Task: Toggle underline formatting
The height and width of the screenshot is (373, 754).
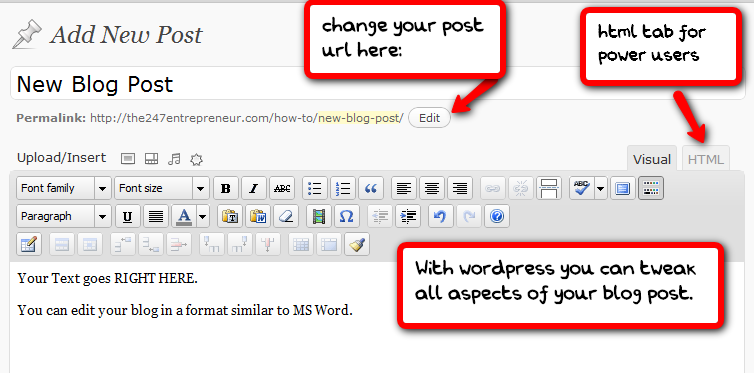Action: tap(127, 216)
